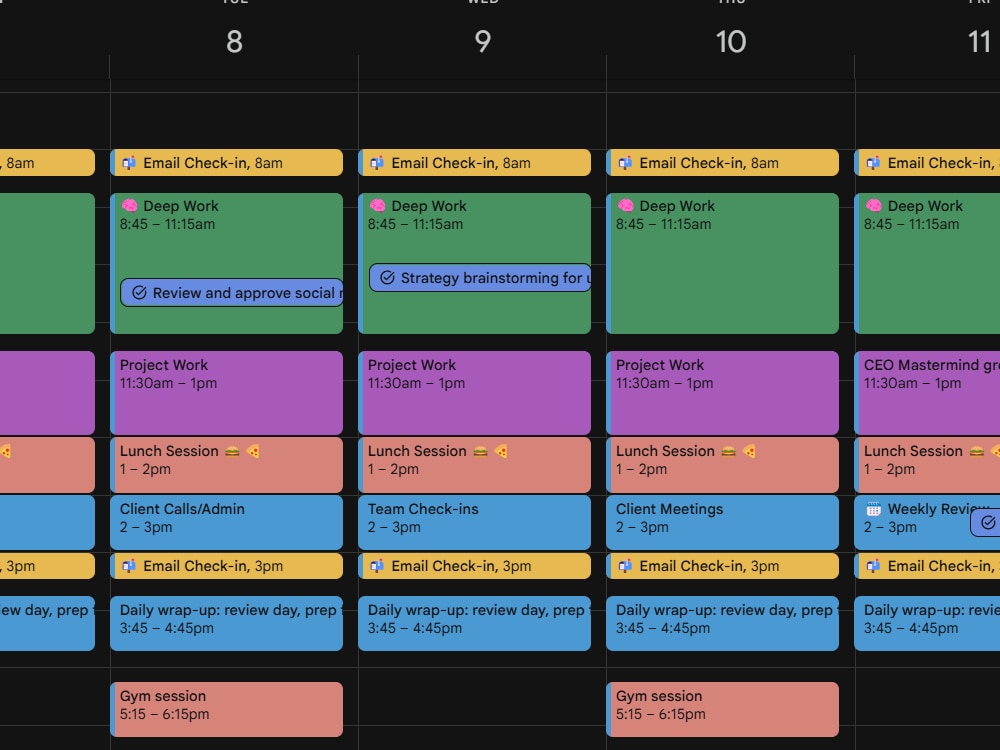The height and width of the screenshot is (750, 1000).
Task: Open Tuesday 8 Email Check-in 8am event
Action: pyautogui.click(x=226, y=163)
